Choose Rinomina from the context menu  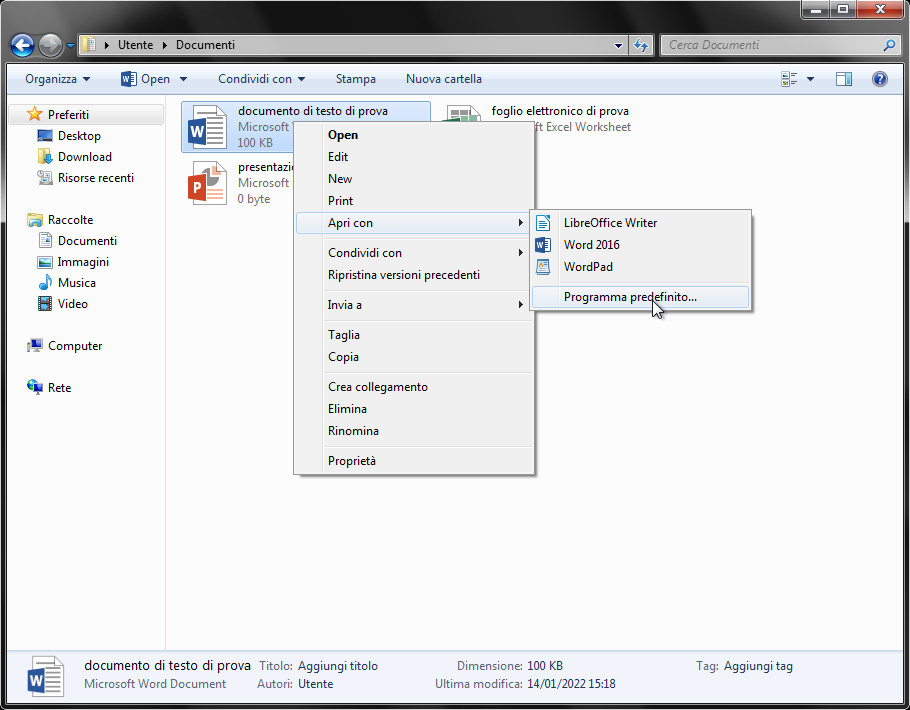(x=353, y=431)
